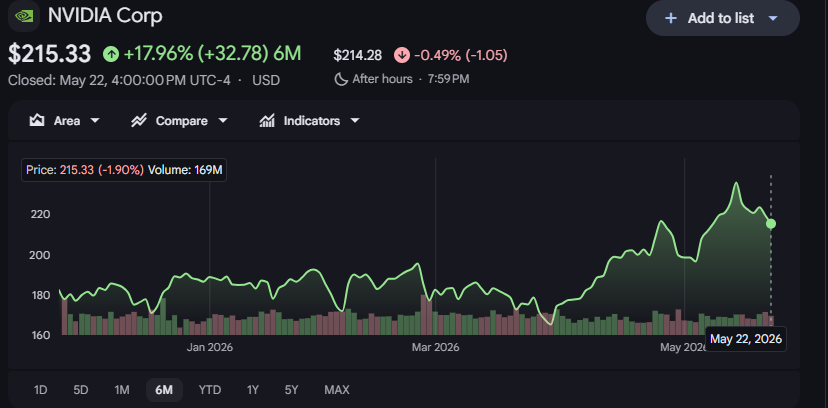Click the $214.28 after-hours price
828x408 pixels.
click(x=357, y=55)
